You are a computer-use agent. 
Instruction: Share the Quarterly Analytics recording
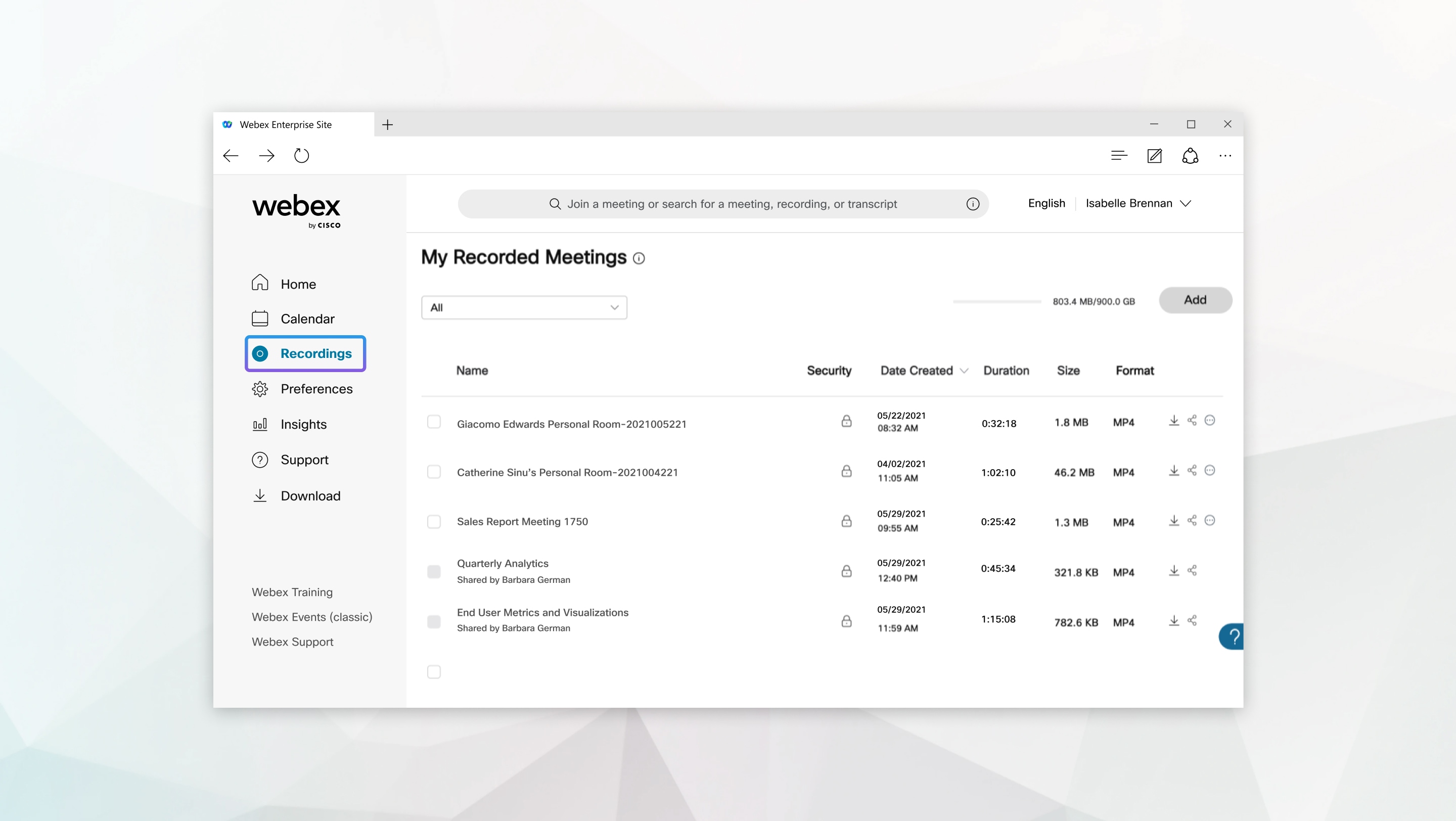pos(1193,570)
